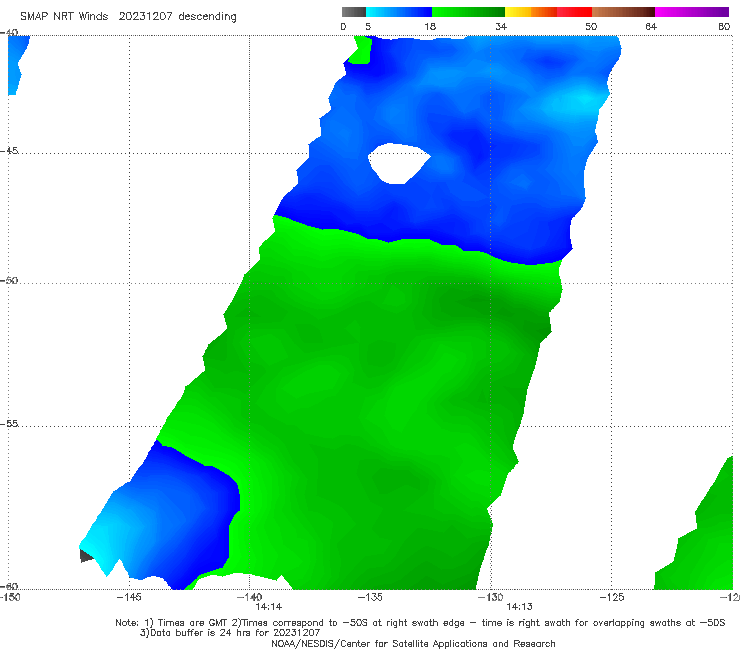Click the green segment of the color bar
The width and height of the screenshot is (740, 650).
[x=468, y=12]
